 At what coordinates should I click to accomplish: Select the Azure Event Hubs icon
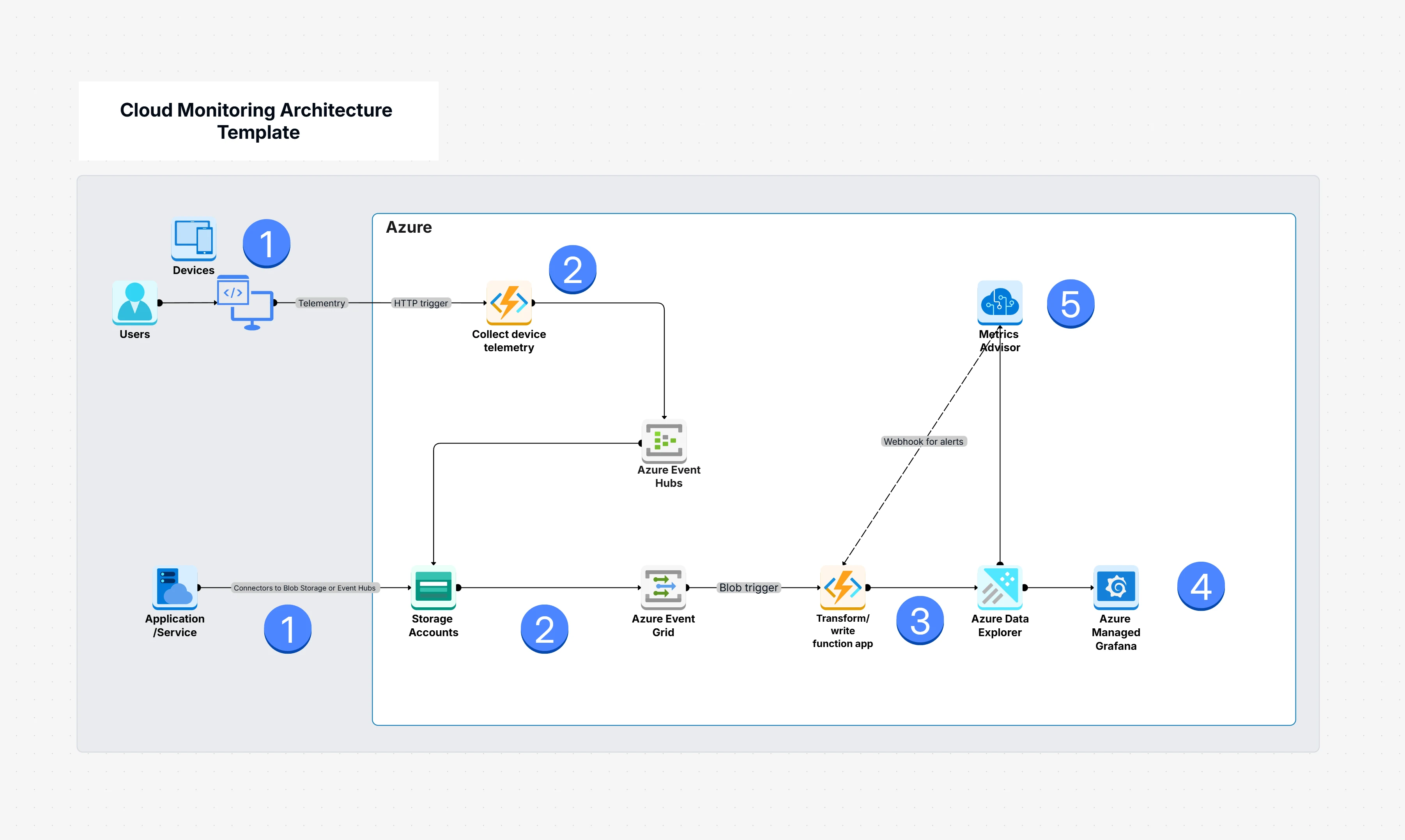(664, 441)
